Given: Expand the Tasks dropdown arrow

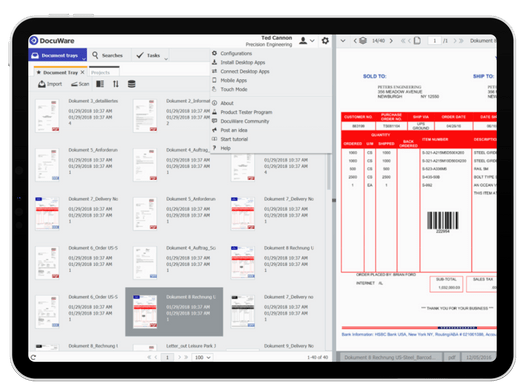Looking at the screenshot, I should tap(166, 59).
